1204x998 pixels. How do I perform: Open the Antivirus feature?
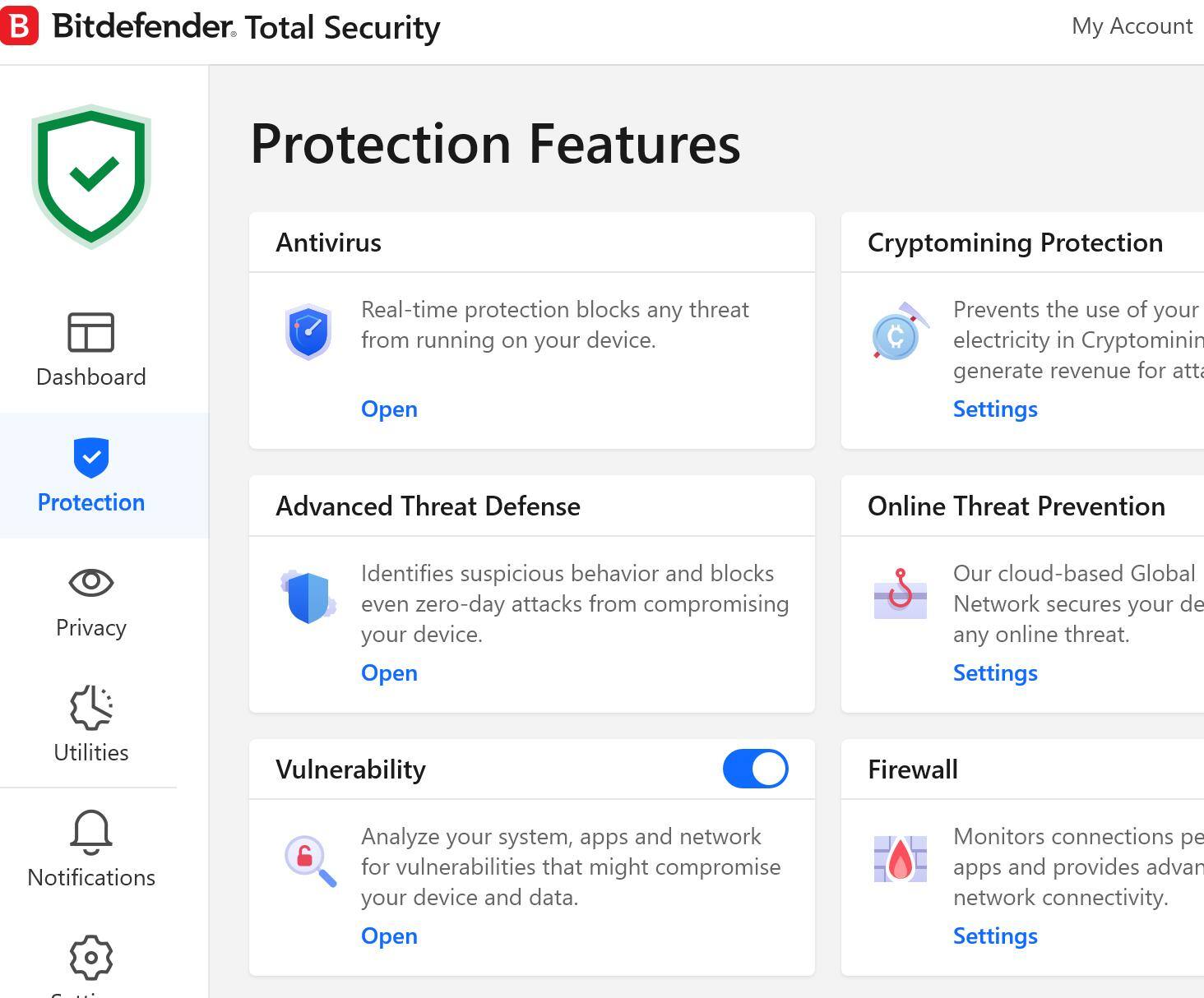pos(389,409)
